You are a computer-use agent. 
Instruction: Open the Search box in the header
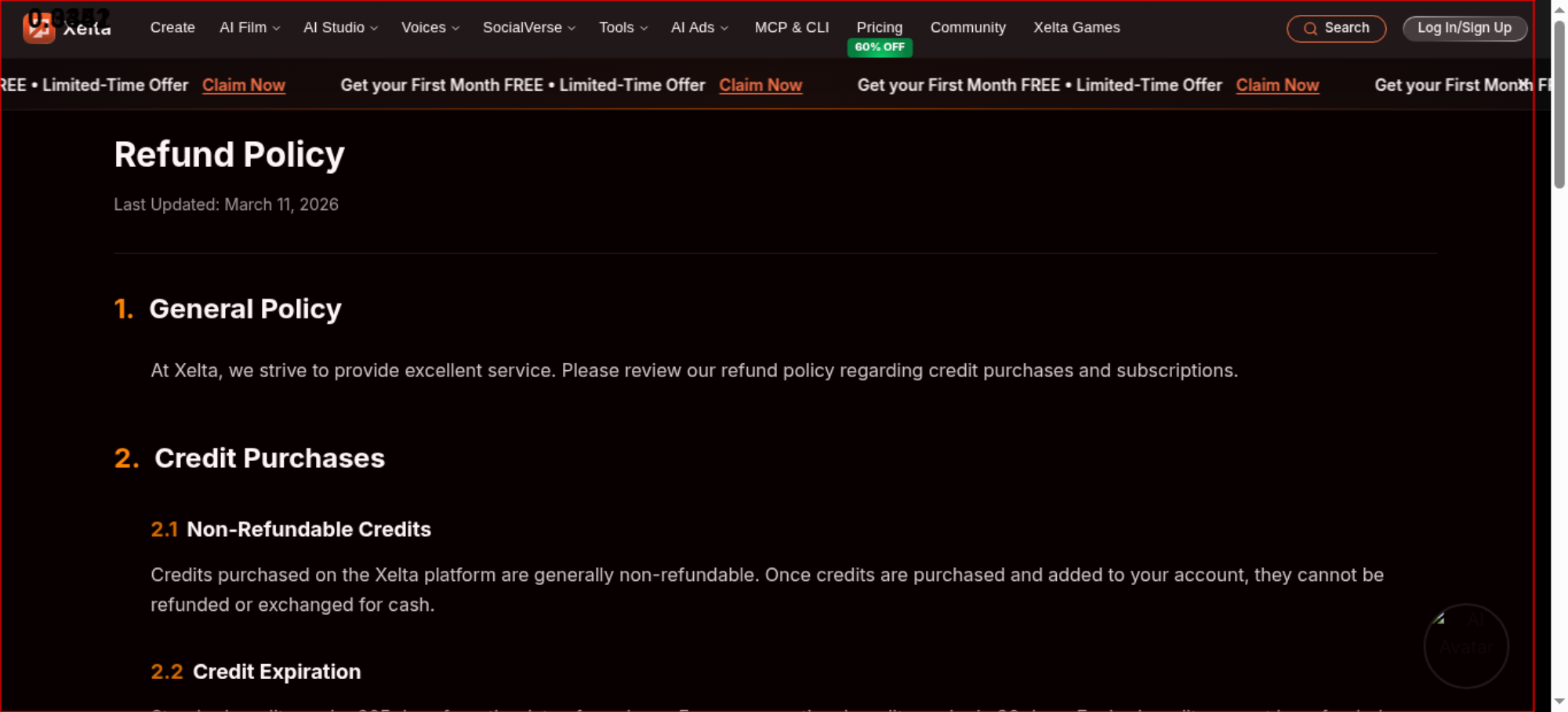[x=1337, y=28]
